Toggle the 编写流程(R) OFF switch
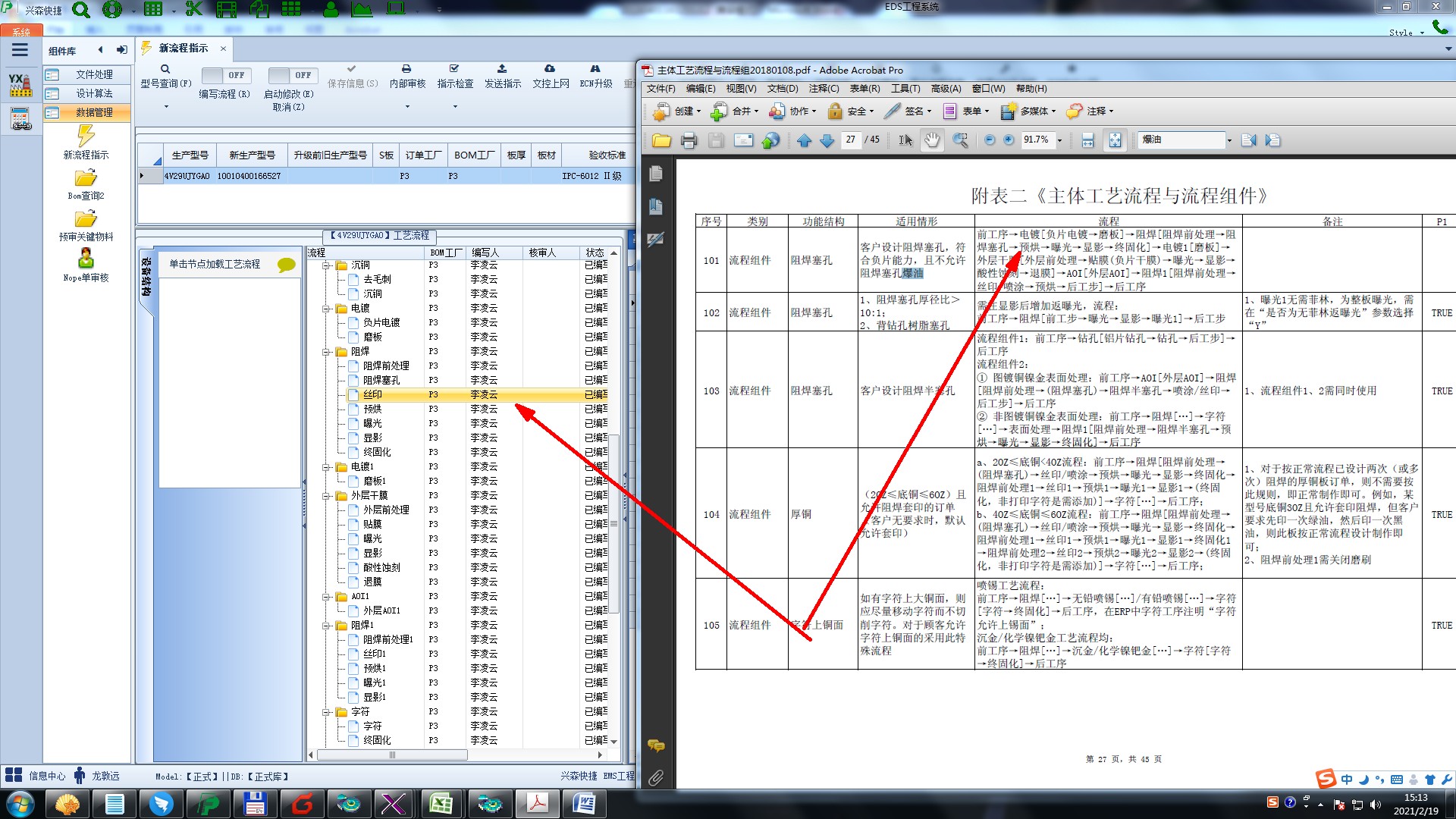1456x819 pixels. pyautogui.click(x=226, y=75)
